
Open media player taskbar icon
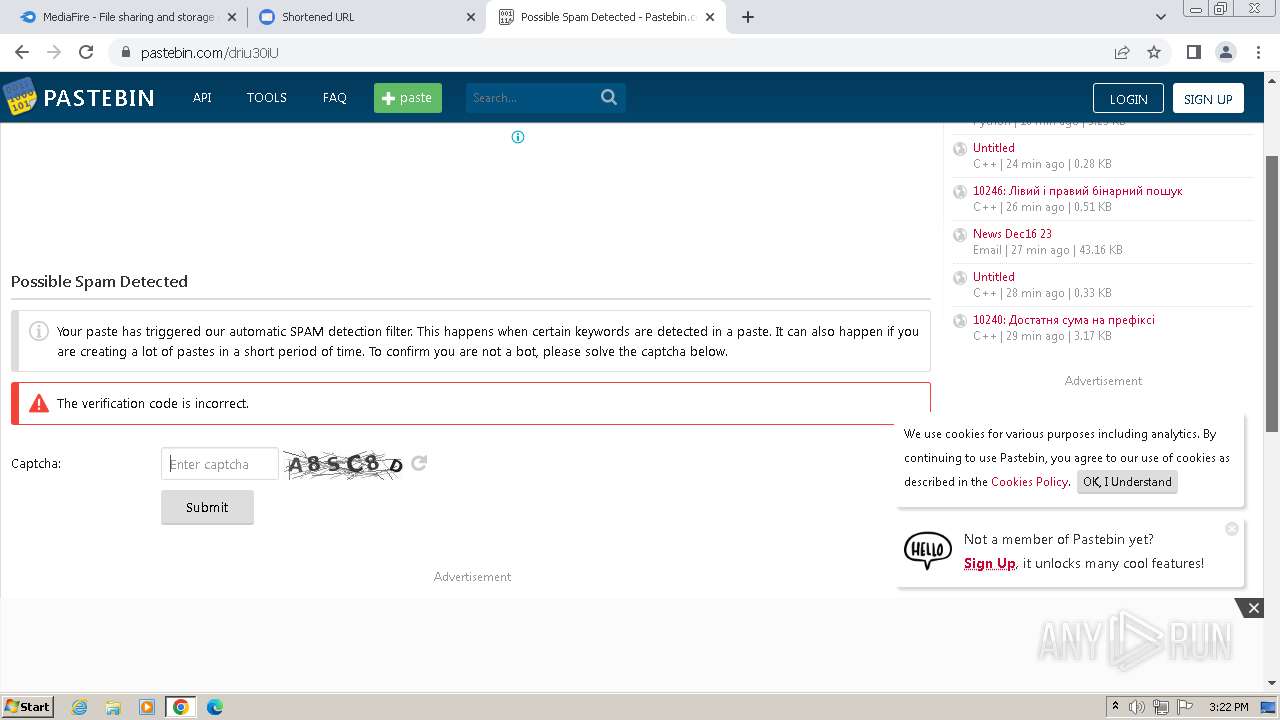point(147,707)
